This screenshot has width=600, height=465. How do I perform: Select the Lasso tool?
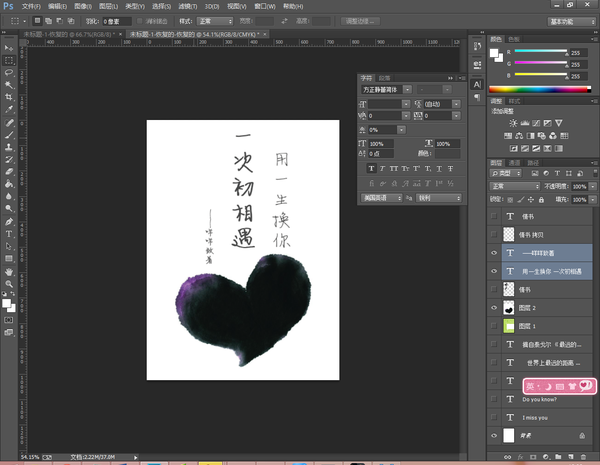[x=9, y=73]
